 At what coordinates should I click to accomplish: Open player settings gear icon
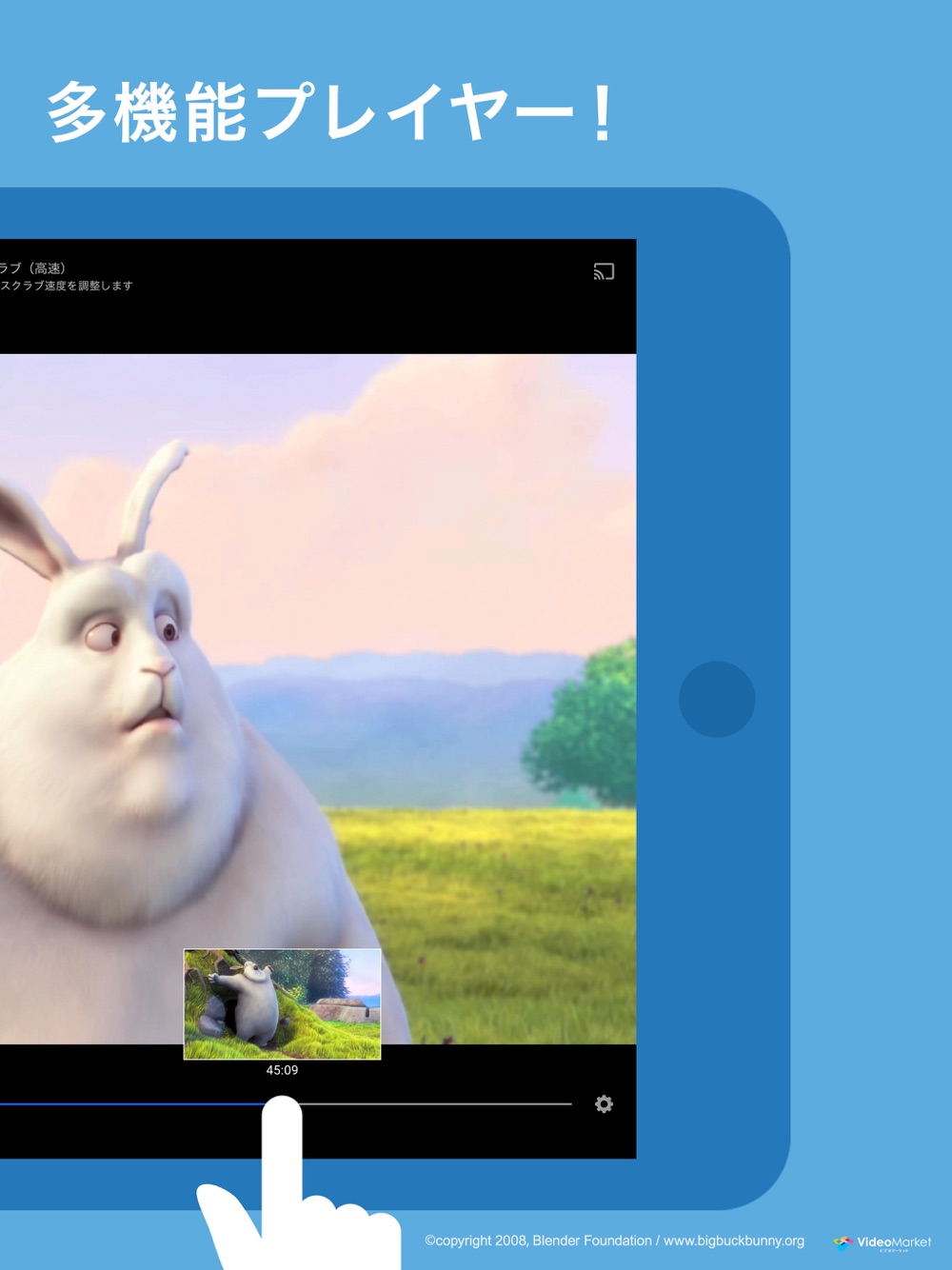tap(604, 1104)
